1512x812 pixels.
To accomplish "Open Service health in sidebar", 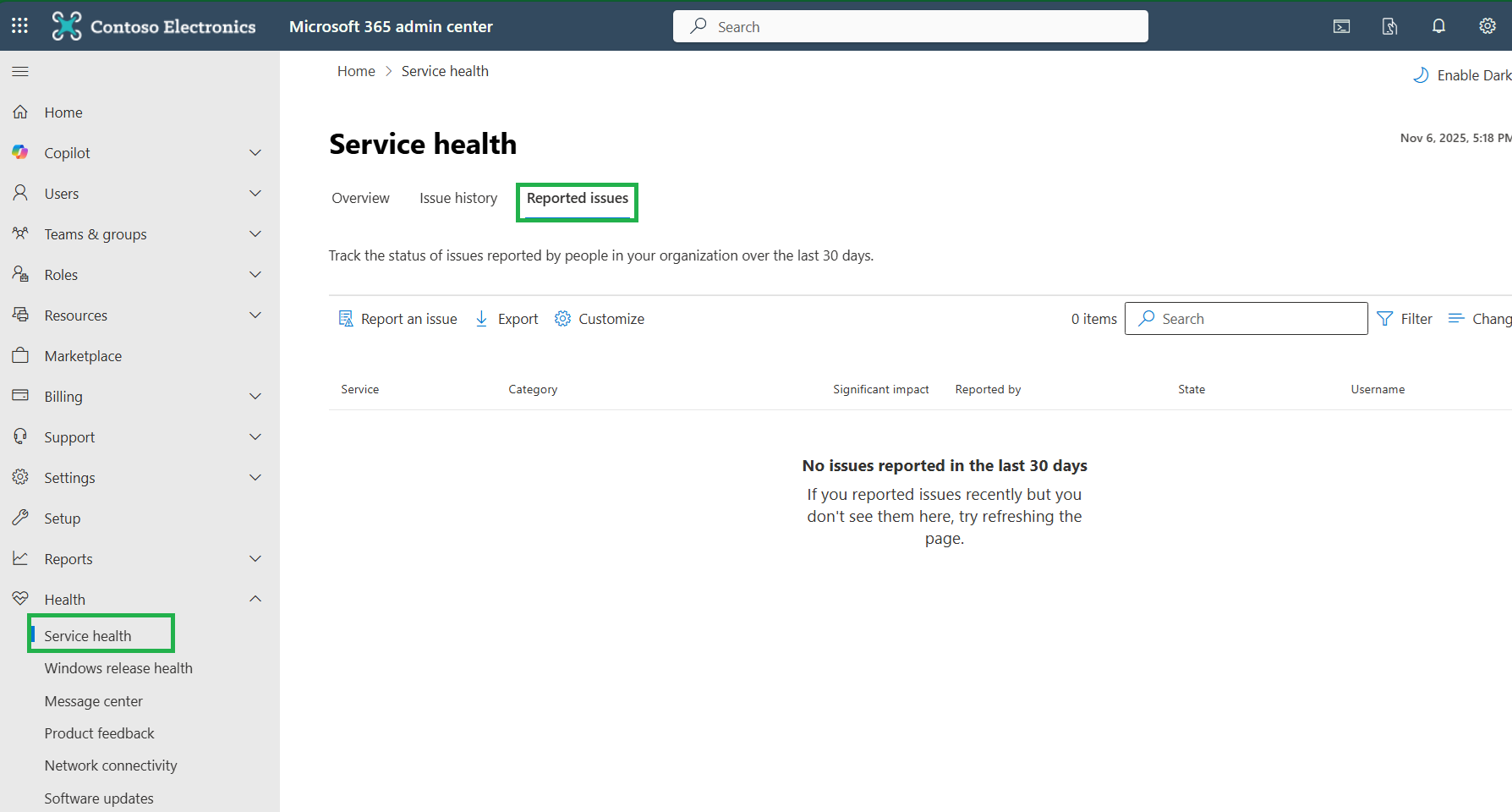I will point(88,636).
